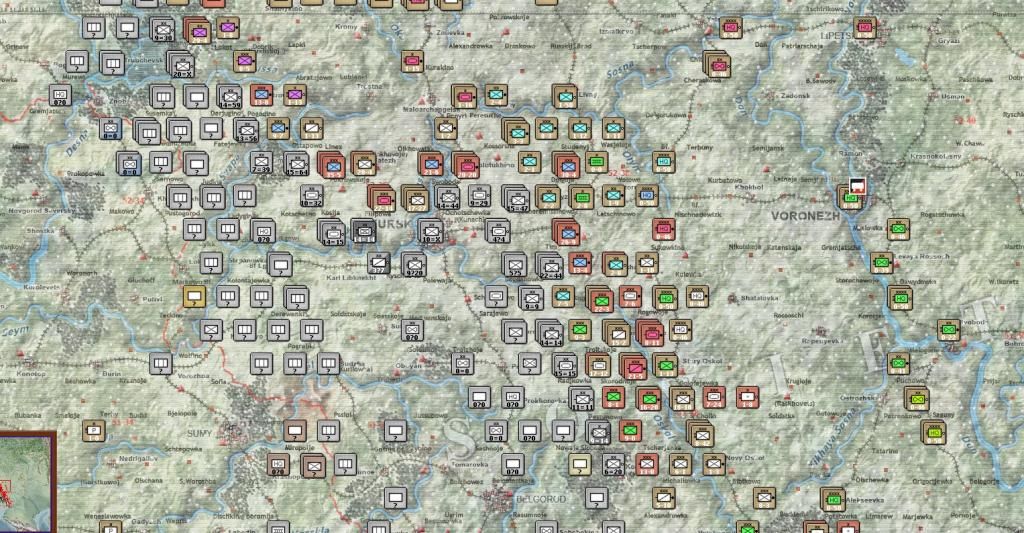Image resolution: width=1024 pixels, height=533 pixels.
Task: Click the Tomarovka town label
Action: (470, 464)
